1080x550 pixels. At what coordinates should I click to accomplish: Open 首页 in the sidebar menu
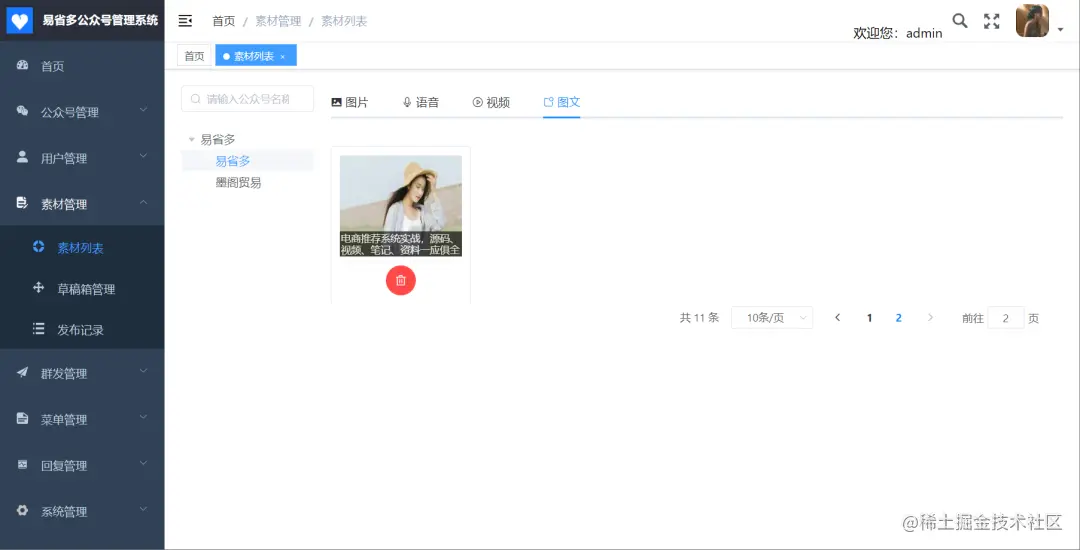point(82,66)
